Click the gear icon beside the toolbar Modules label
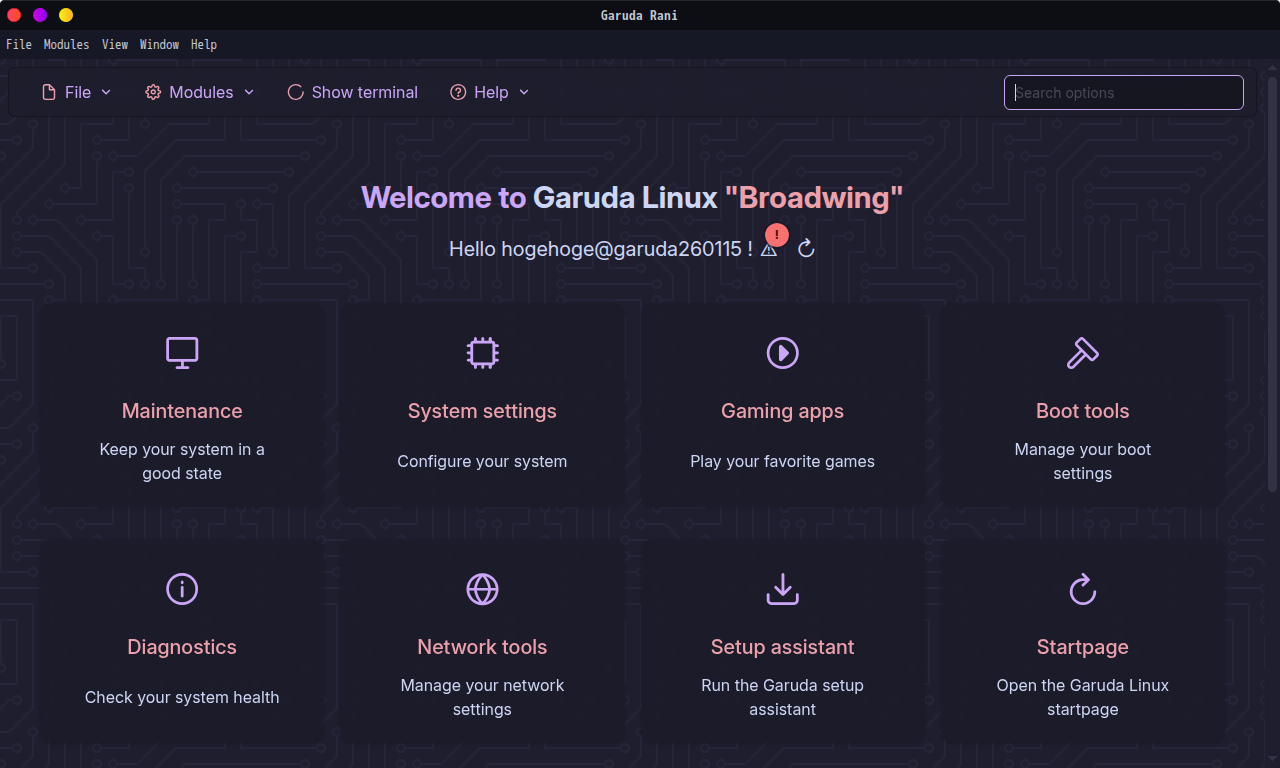 point(153,92)
